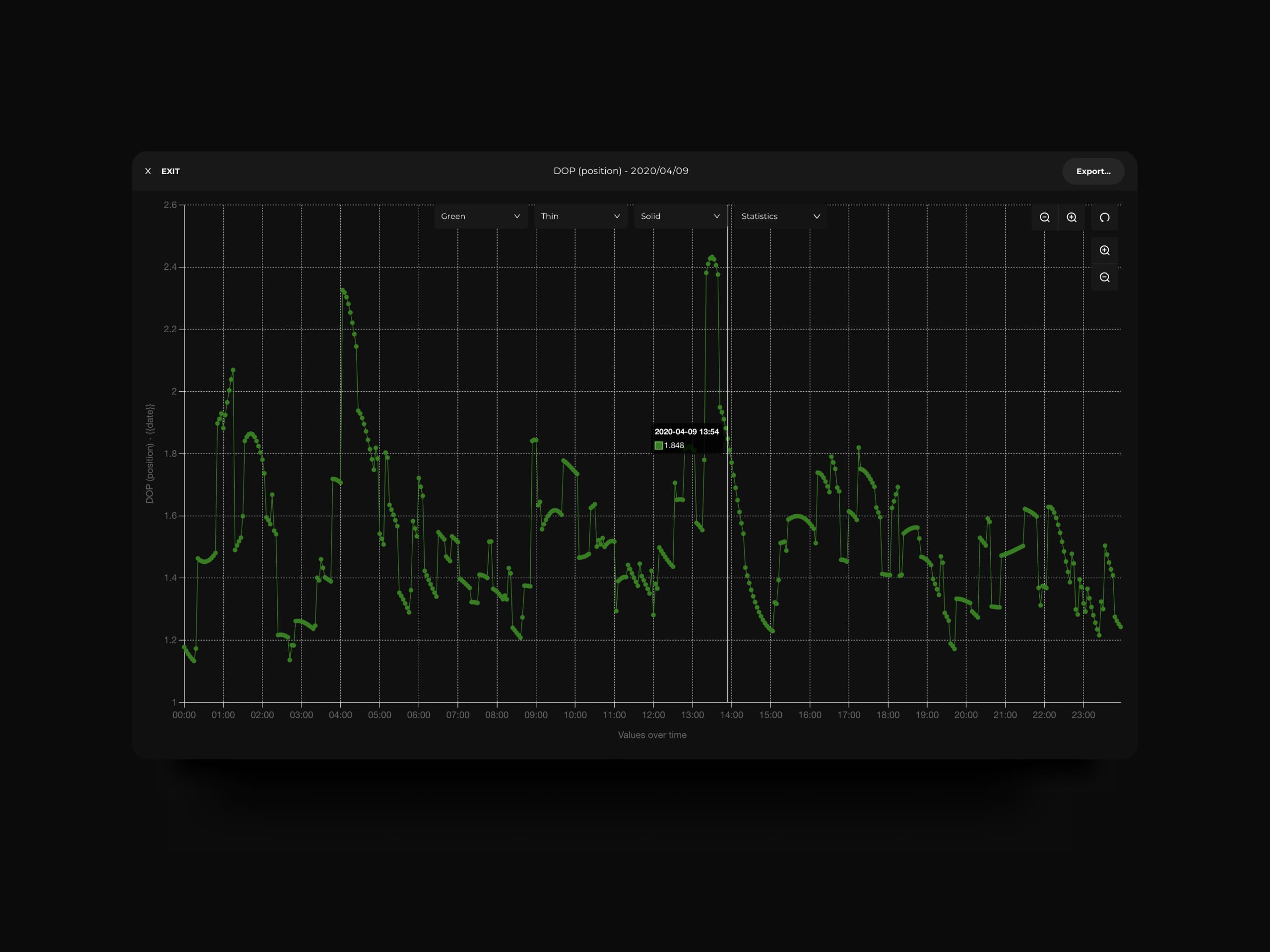Reset chart view with circular arrow icon
The width and height of the screenshot is (1270, 952).
click(1104, 218)
